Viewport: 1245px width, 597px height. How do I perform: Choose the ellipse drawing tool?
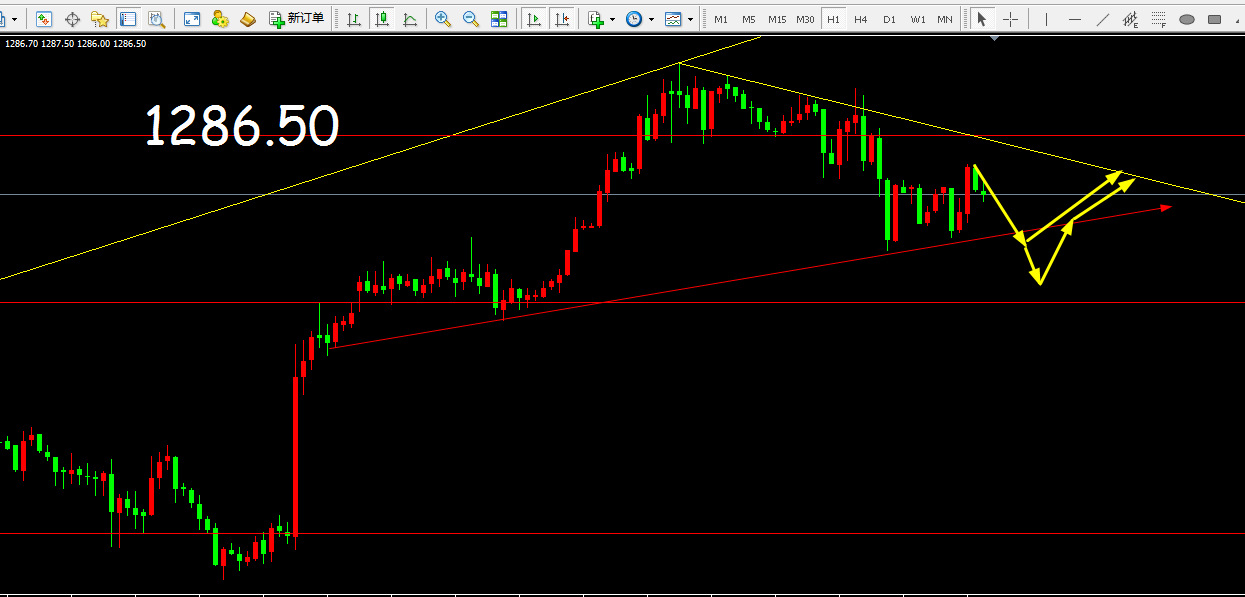[1187, 19]
